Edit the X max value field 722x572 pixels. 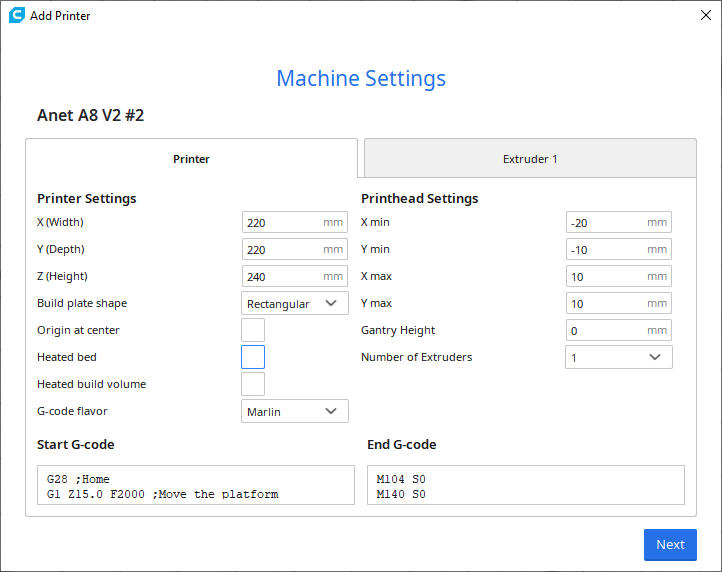pyautogui.click(x=619, y=276)
